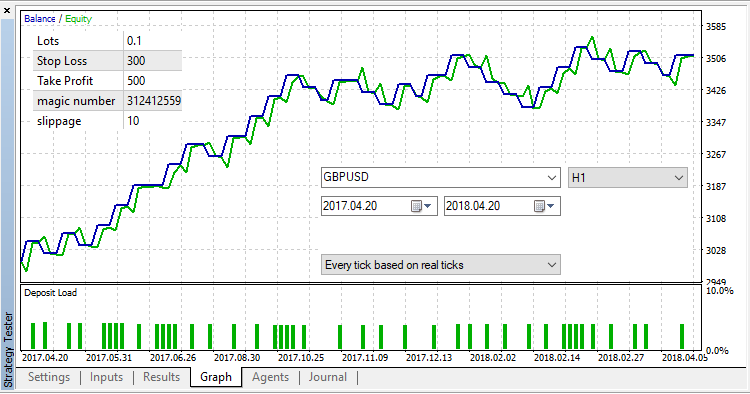Open the H1 timeframe dropdown
Screen dimensions: 750x394
678,178
